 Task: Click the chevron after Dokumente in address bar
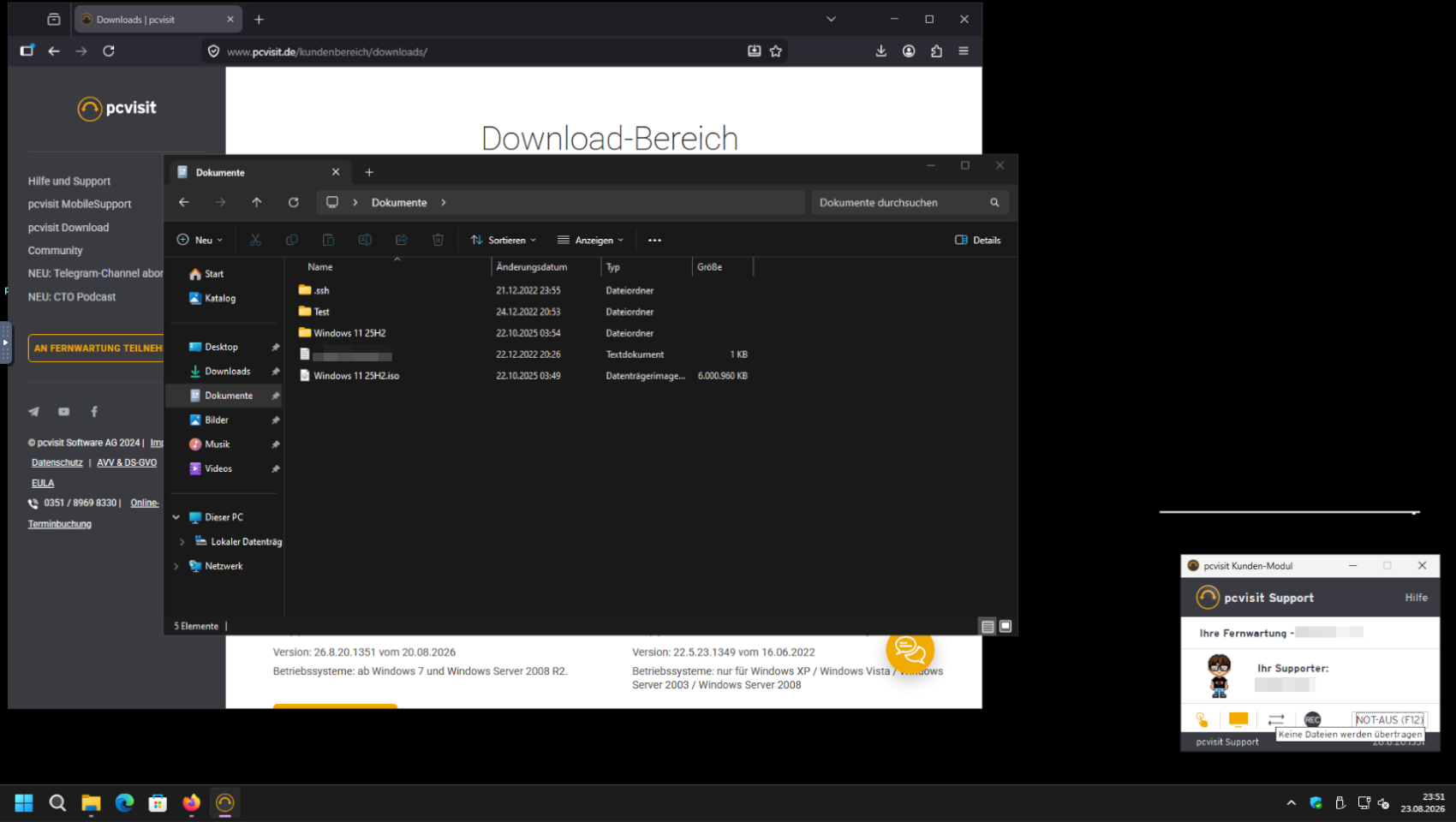coord(444,203)
